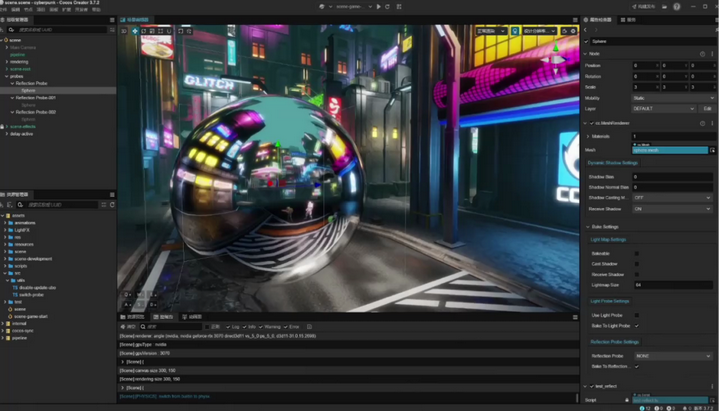The height and width of the screenshot is (411, 720).
Task: Switch to the tab next to Inspector
Action: 628,20
